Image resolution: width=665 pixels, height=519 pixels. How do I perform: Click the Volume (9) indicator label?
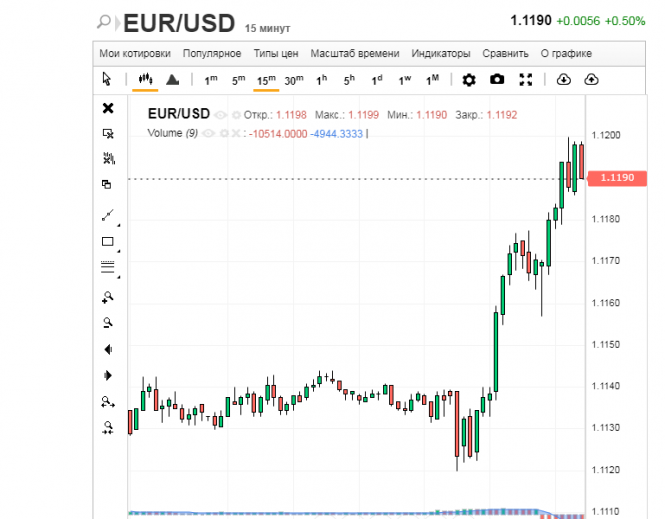tap(173, 133)
